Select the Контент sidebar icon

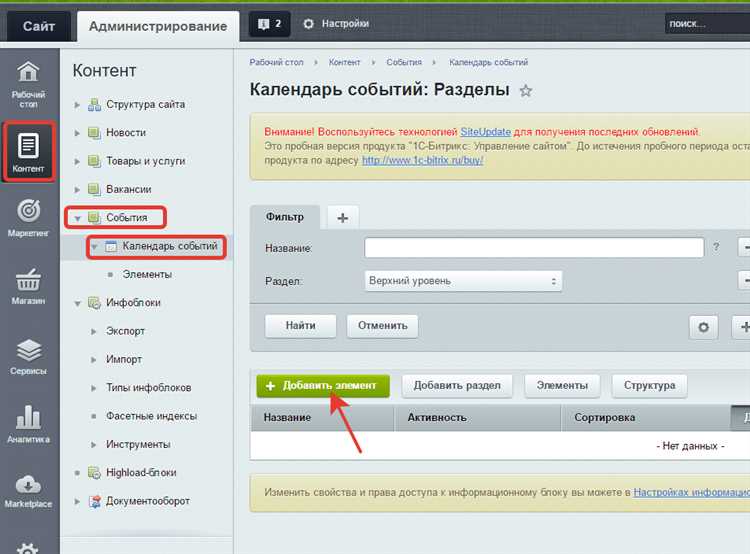click(x=28, y=152)
